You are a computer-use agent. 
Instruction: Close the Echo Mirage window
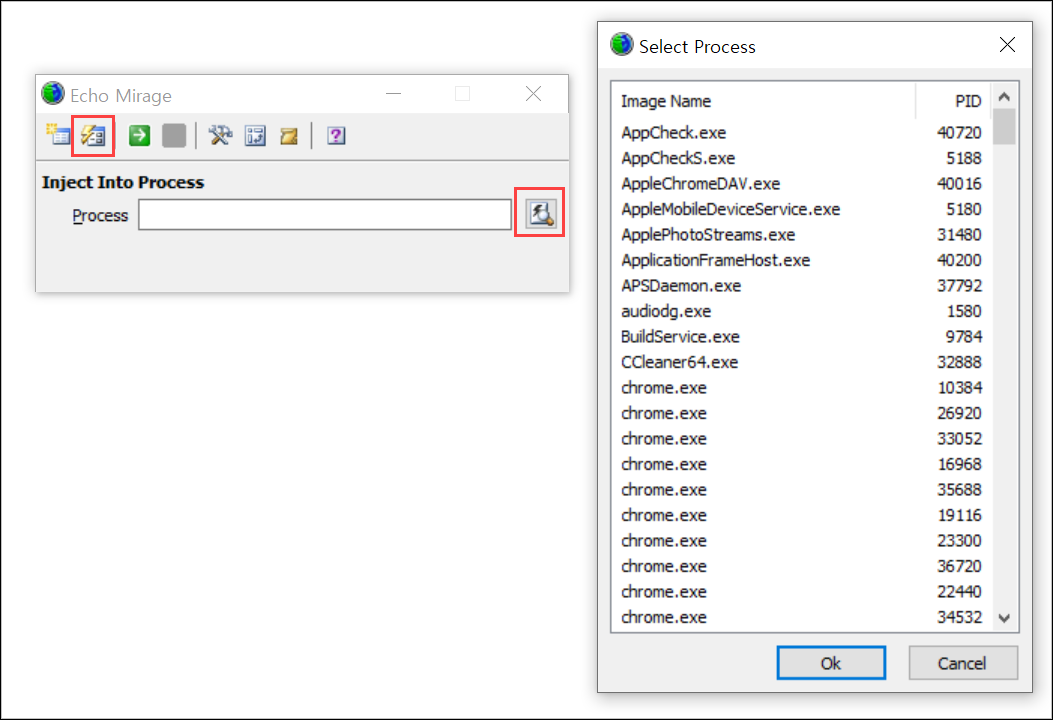[x=533, y=94]
